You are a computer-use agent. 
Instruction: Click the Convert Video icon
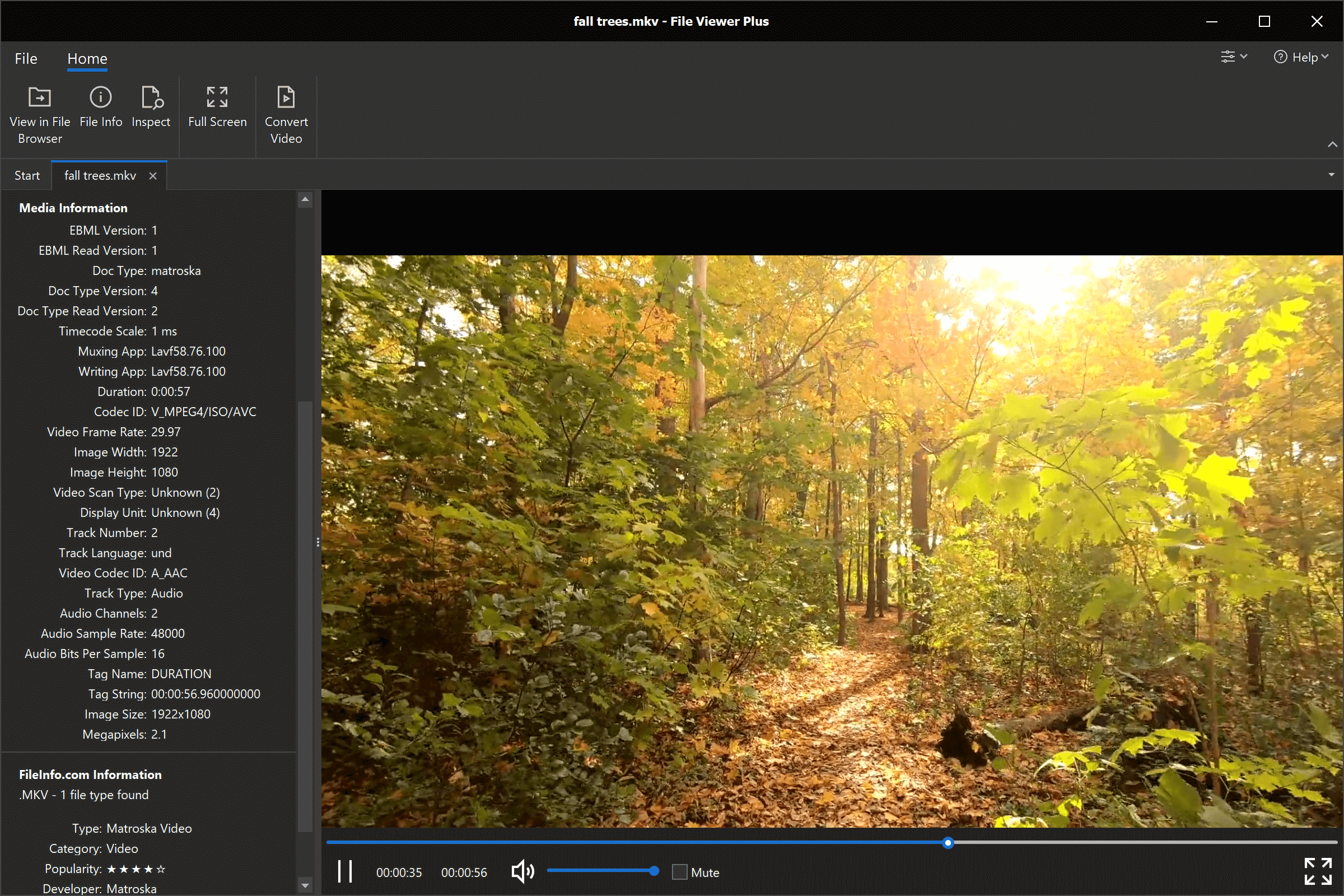pos(286,112)
